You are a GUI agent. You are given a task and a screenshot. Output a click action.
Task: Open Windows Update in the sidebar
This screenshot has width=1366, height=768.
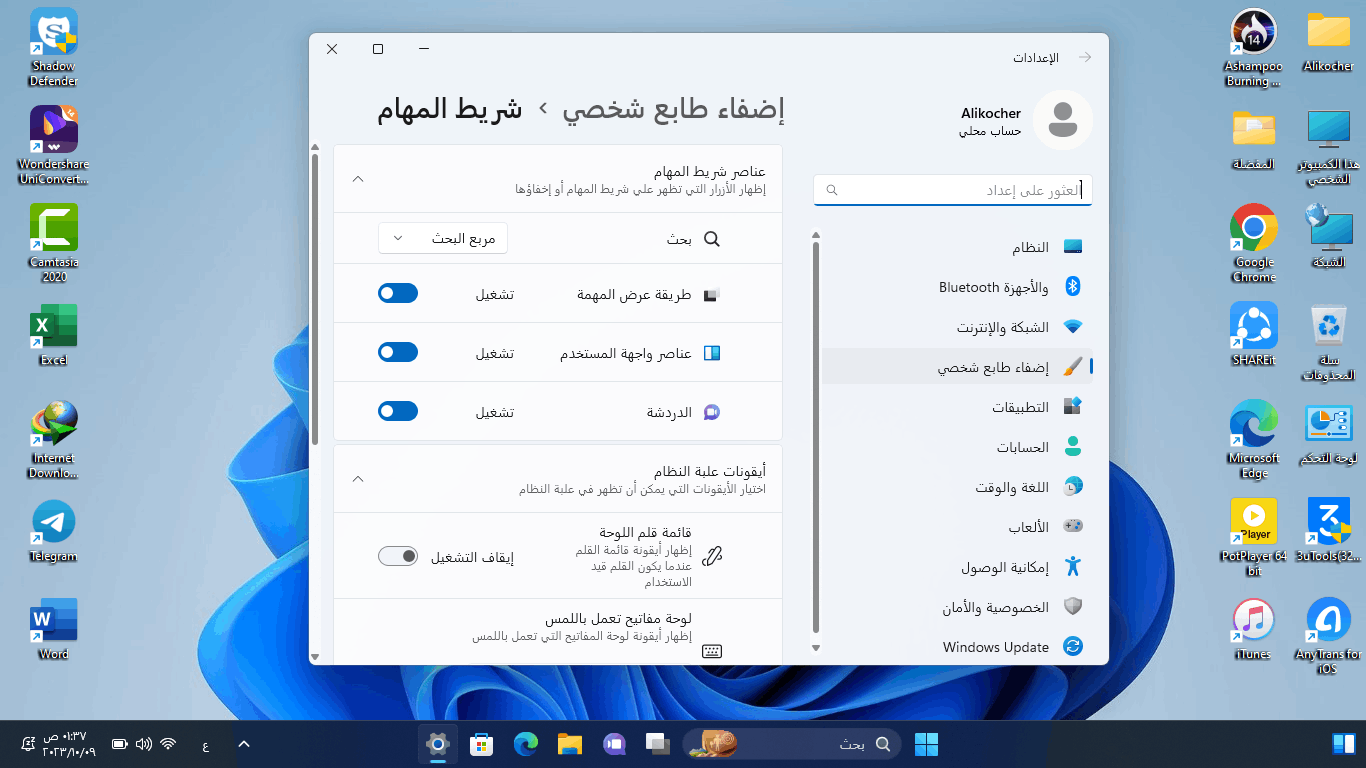tap(957, 647)
